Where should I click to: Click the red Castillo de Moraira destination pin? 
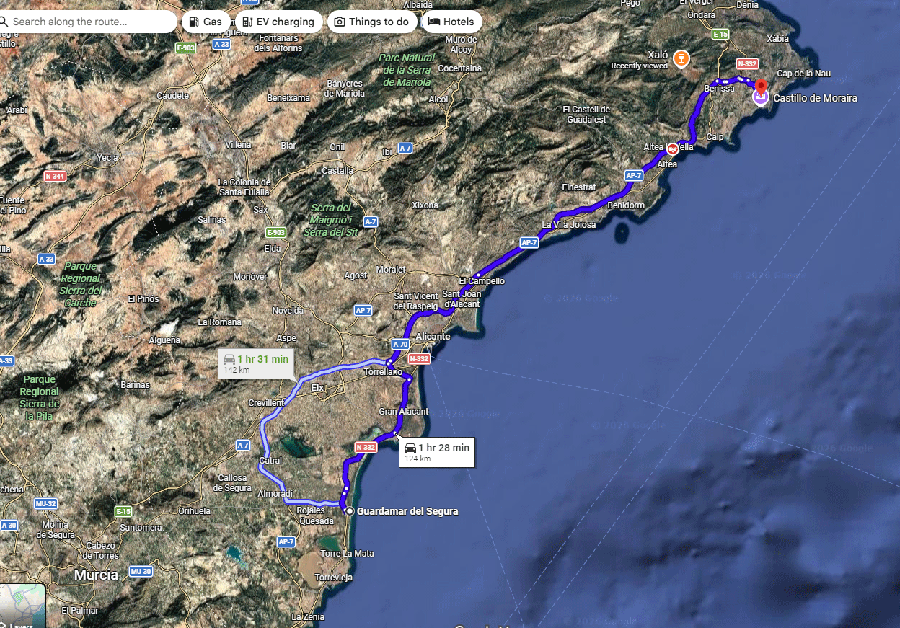pyautogui.click(x=761, y=87)
